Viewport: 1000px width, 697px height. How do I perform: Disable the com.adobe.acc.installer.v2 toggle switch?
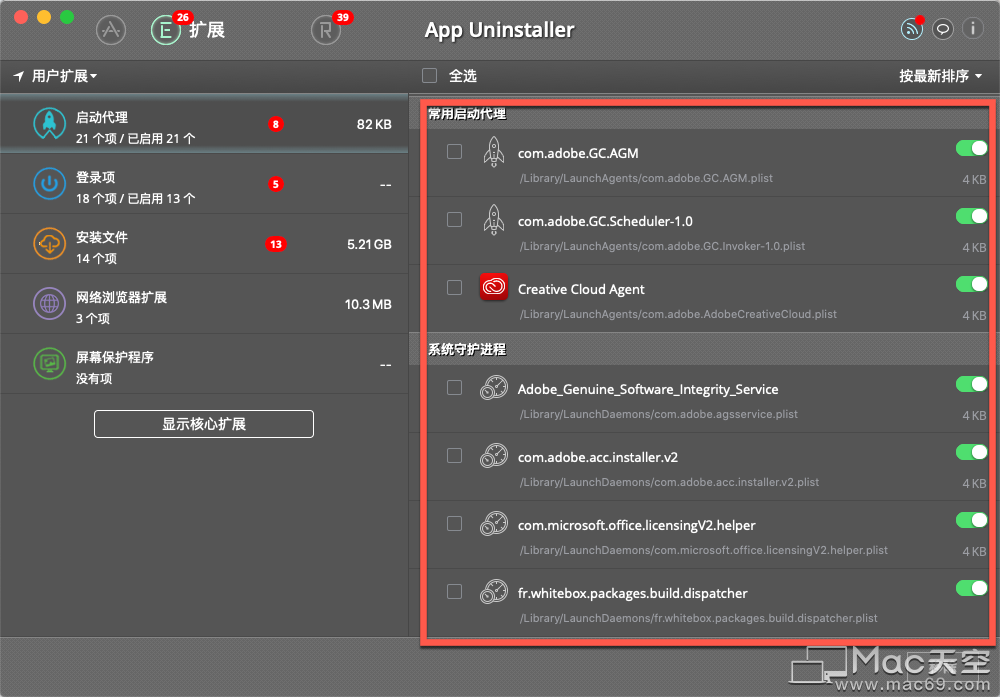pos(971,452)
